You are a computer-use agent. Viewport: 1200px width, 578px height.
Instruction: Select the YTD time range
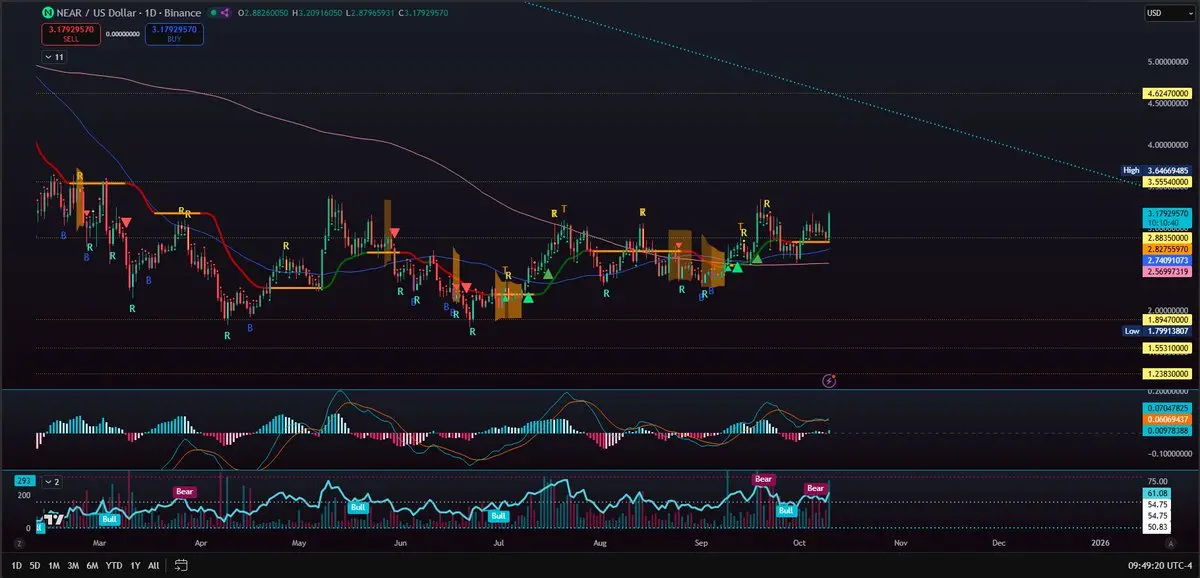click(112, 566)
